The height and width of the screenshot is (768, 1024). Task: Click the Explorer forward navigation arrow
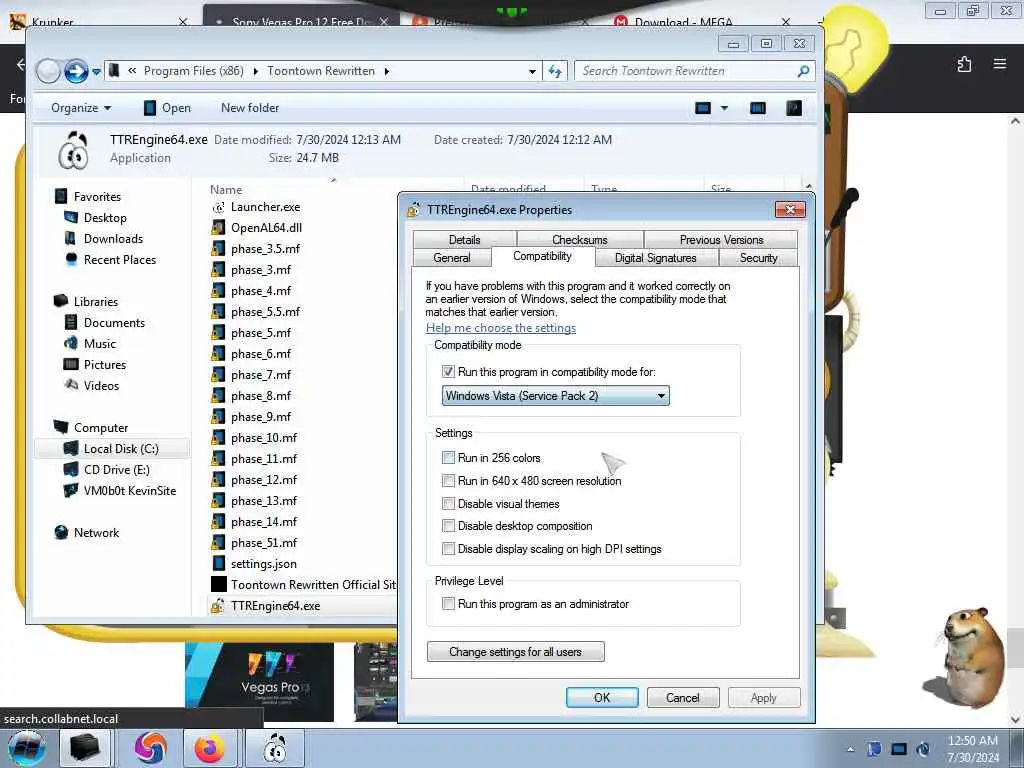pyautogui.click(x=76, y=71)
